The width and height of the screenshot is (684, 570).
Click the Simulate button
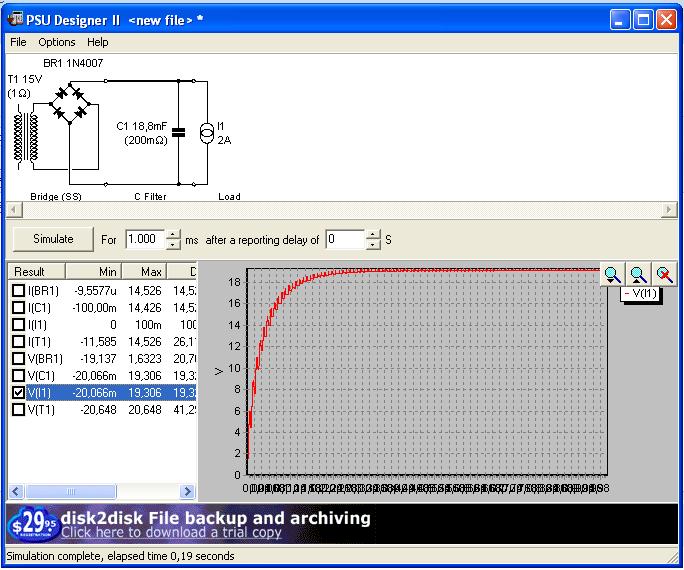tap(53, 240)
